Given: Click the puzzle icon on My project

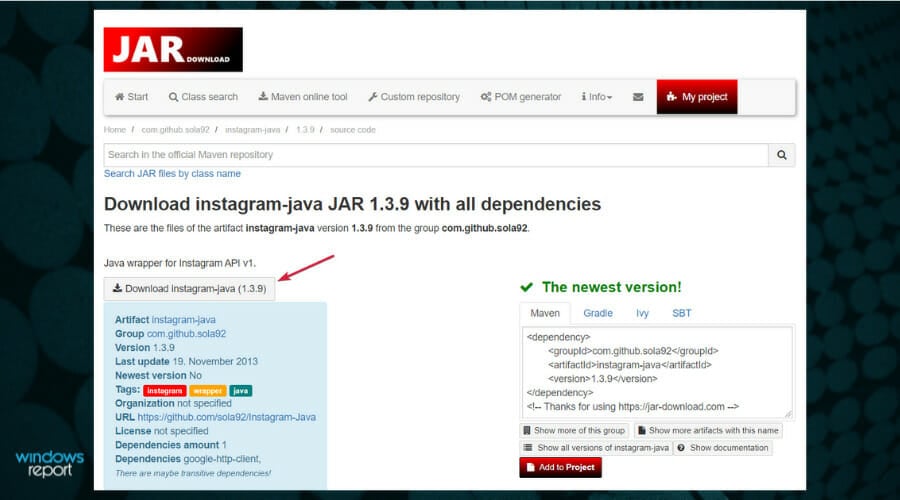Looking at the screenshot, I should pyautogui.click(x=672, y=97).
